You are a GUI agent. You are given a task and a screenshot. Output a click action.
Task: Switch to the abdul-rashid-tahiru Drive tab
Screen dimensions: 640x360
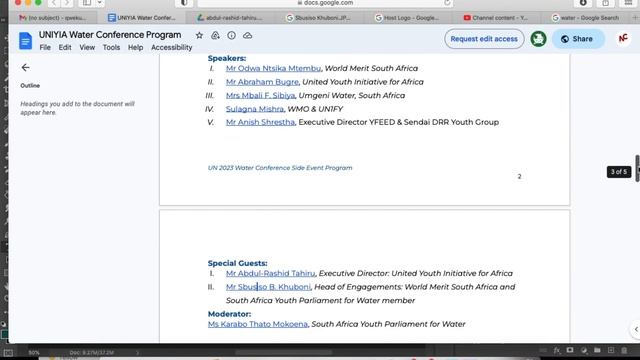click(x=231, y=18)
